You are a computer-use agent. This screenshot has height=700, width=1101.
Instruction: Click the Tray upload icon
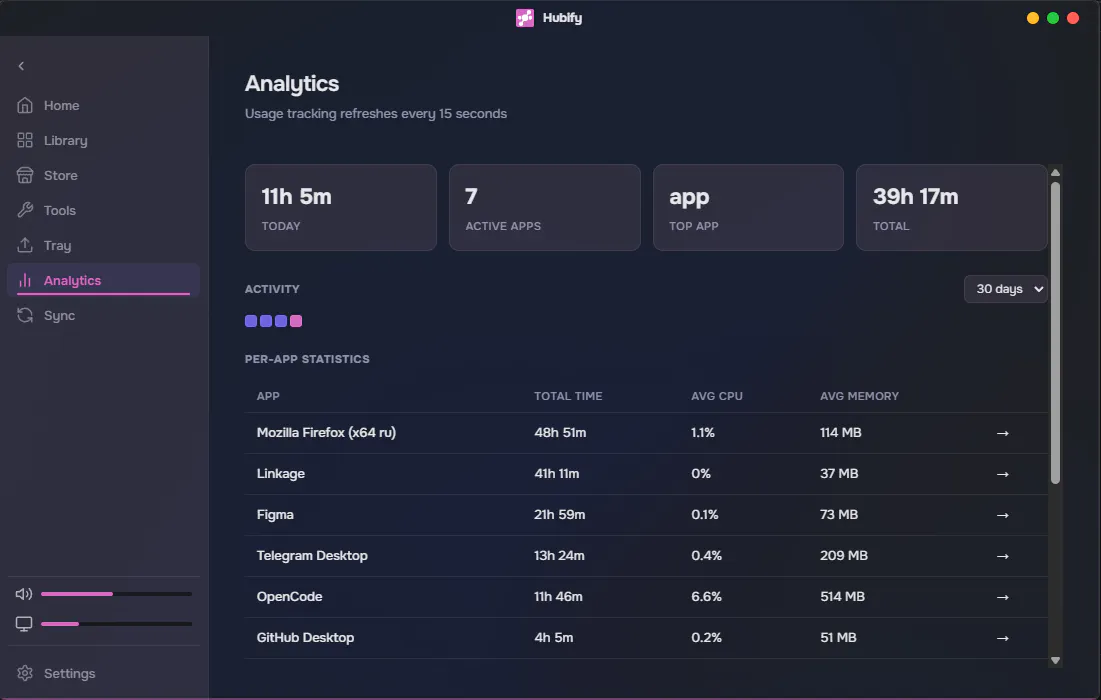click(x=25, y=246)
